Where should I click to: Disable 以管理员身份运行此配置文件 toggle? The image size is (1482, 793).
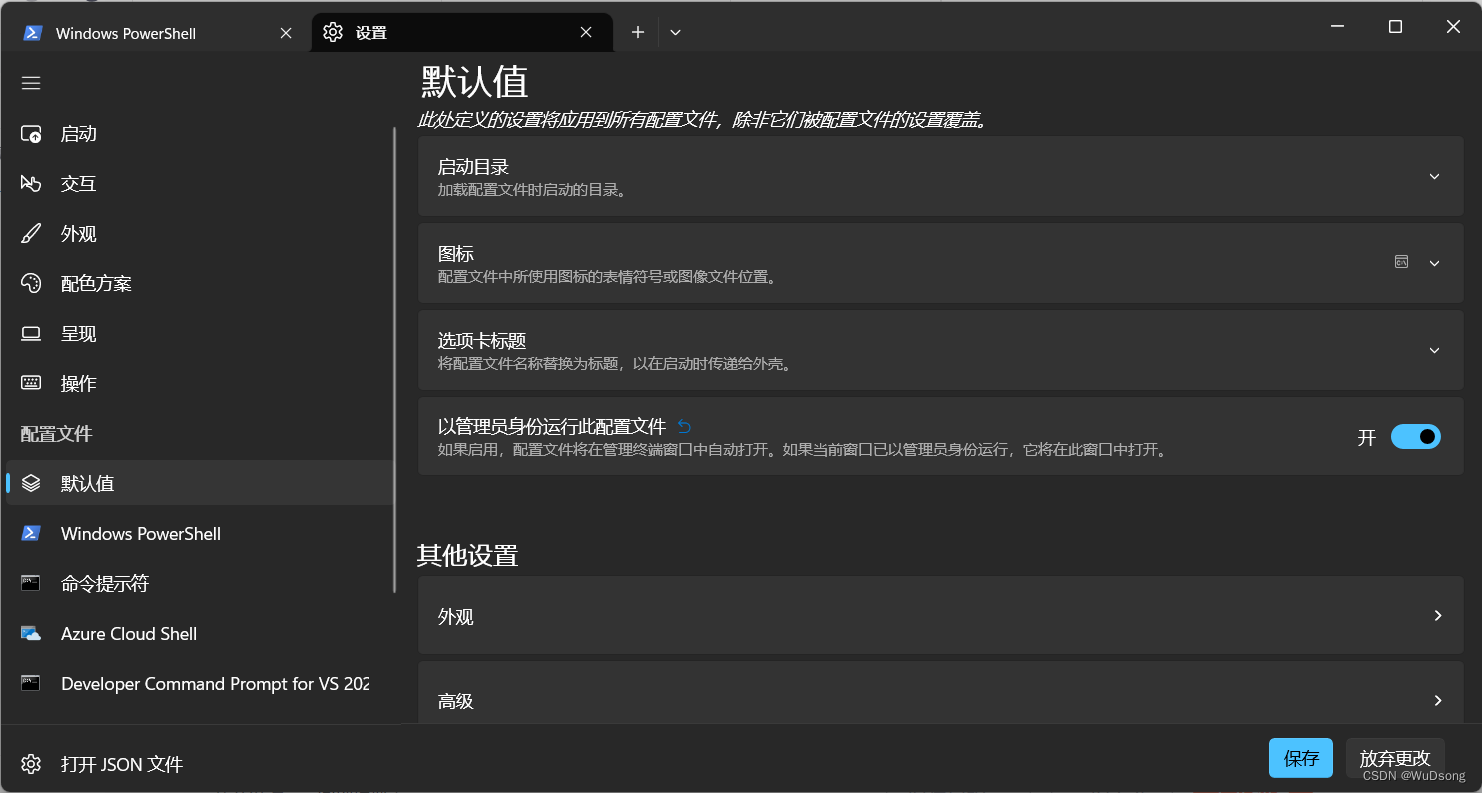coord(1415,437)
